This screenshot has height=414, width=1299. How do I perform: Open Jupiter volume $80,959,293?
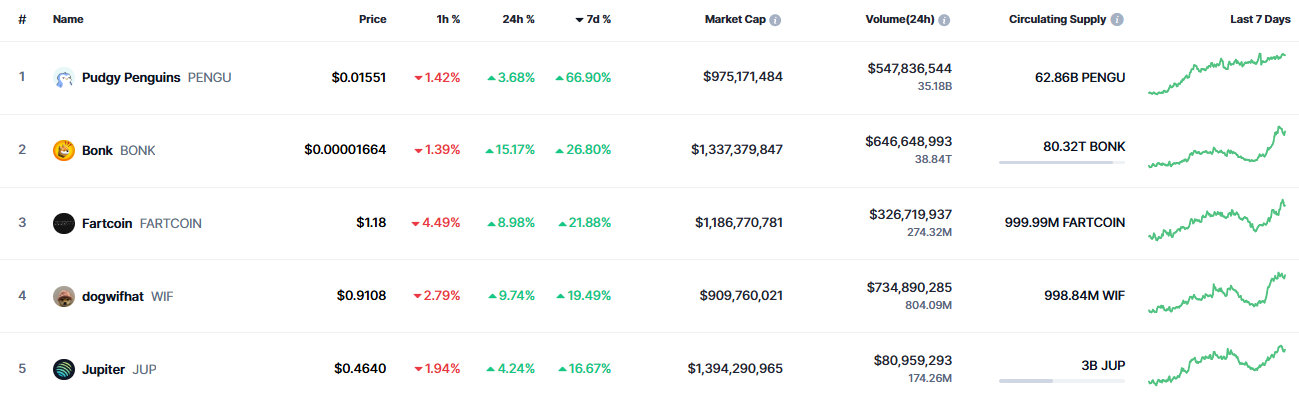(913, 361)
